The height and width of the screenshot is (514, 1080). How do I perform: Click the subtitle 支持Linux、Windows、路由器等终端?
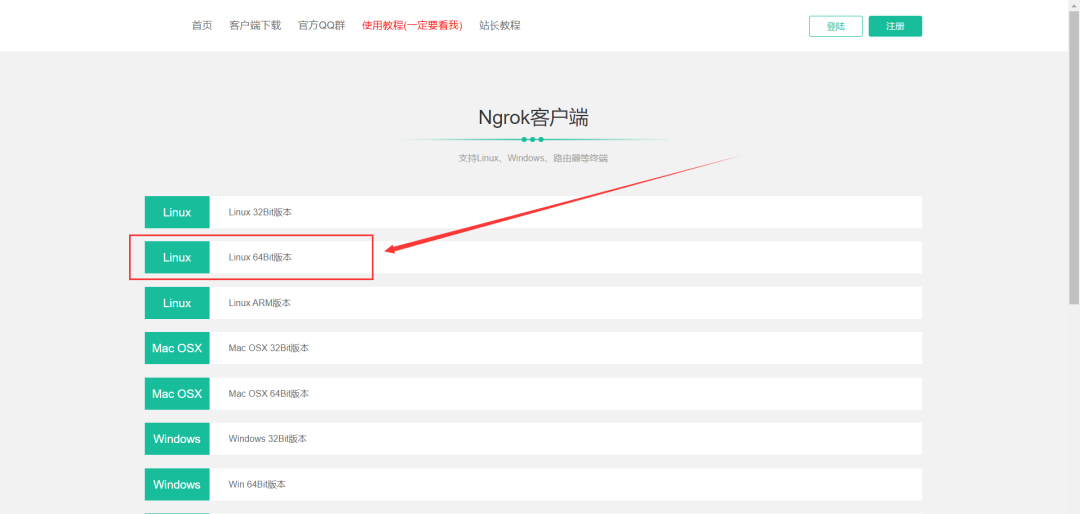pyautogui.click(x=533, y=158)
